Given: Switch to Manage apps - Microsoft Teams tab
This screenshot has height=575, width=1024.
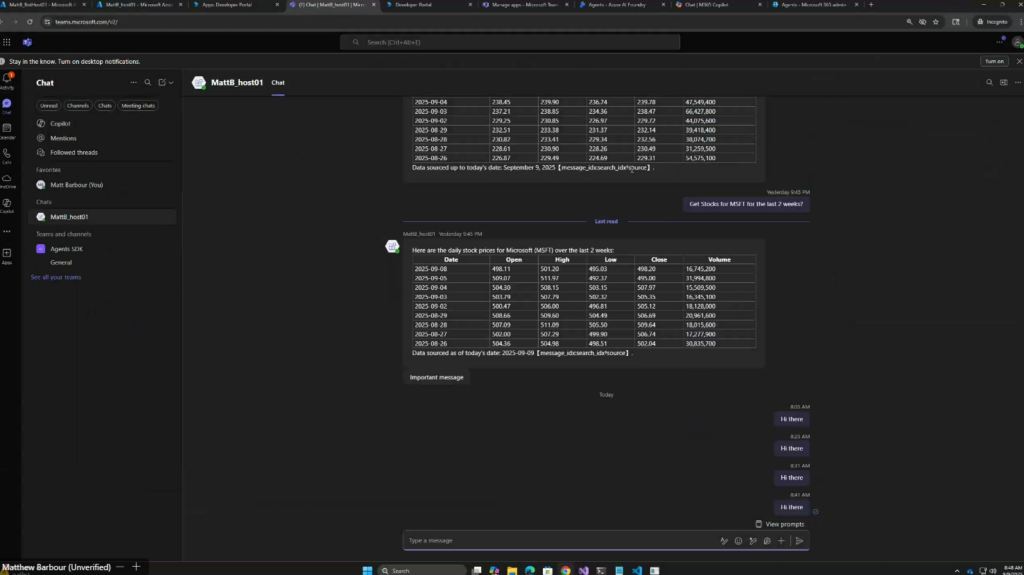Looking at the screenshot, I should pos(526,5).
